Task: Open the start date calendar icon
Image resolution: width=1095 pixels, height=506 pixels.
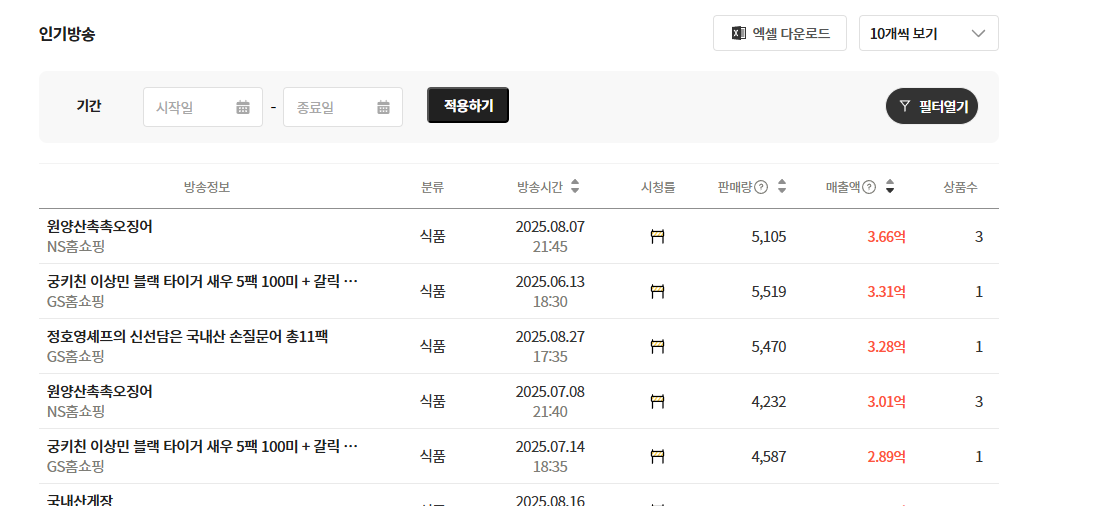Action: click(243, 107)
